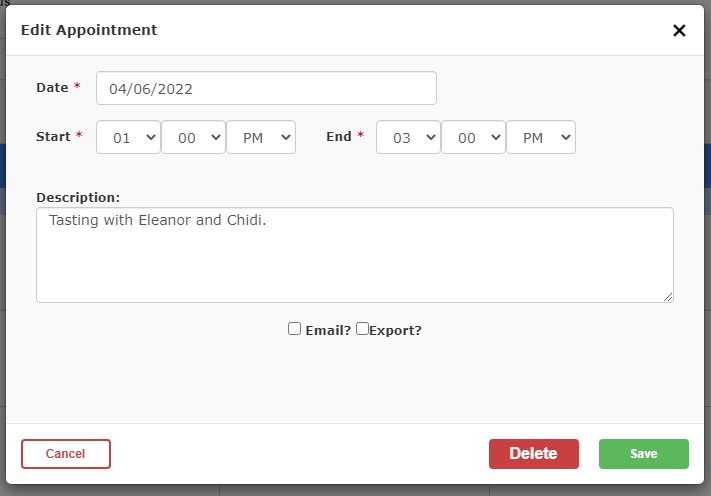Click the Description: label

click(78, 198)
